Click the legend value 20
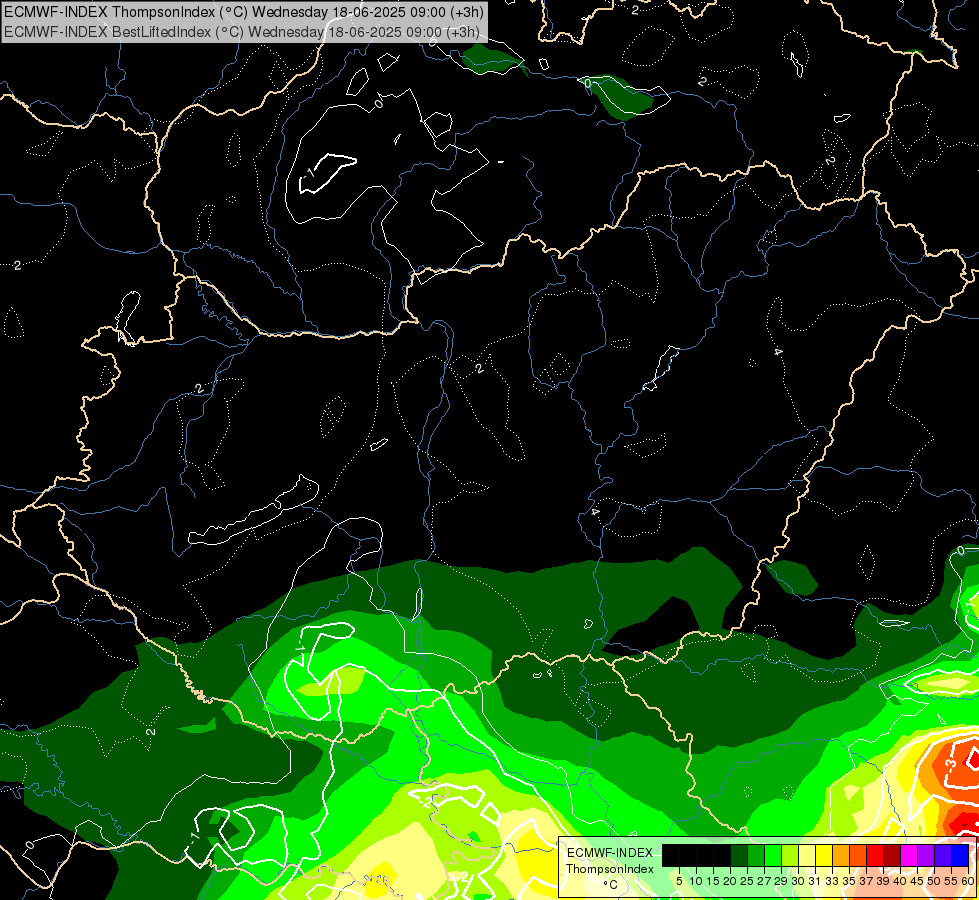 pos(730,881)
